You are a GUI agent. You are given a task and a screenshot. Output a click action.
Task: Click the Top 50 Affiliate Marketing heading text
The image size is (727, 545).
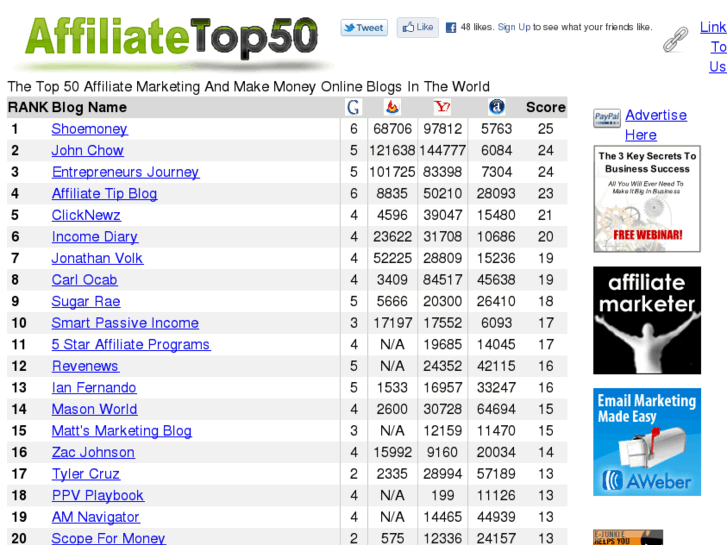[249, 87]
